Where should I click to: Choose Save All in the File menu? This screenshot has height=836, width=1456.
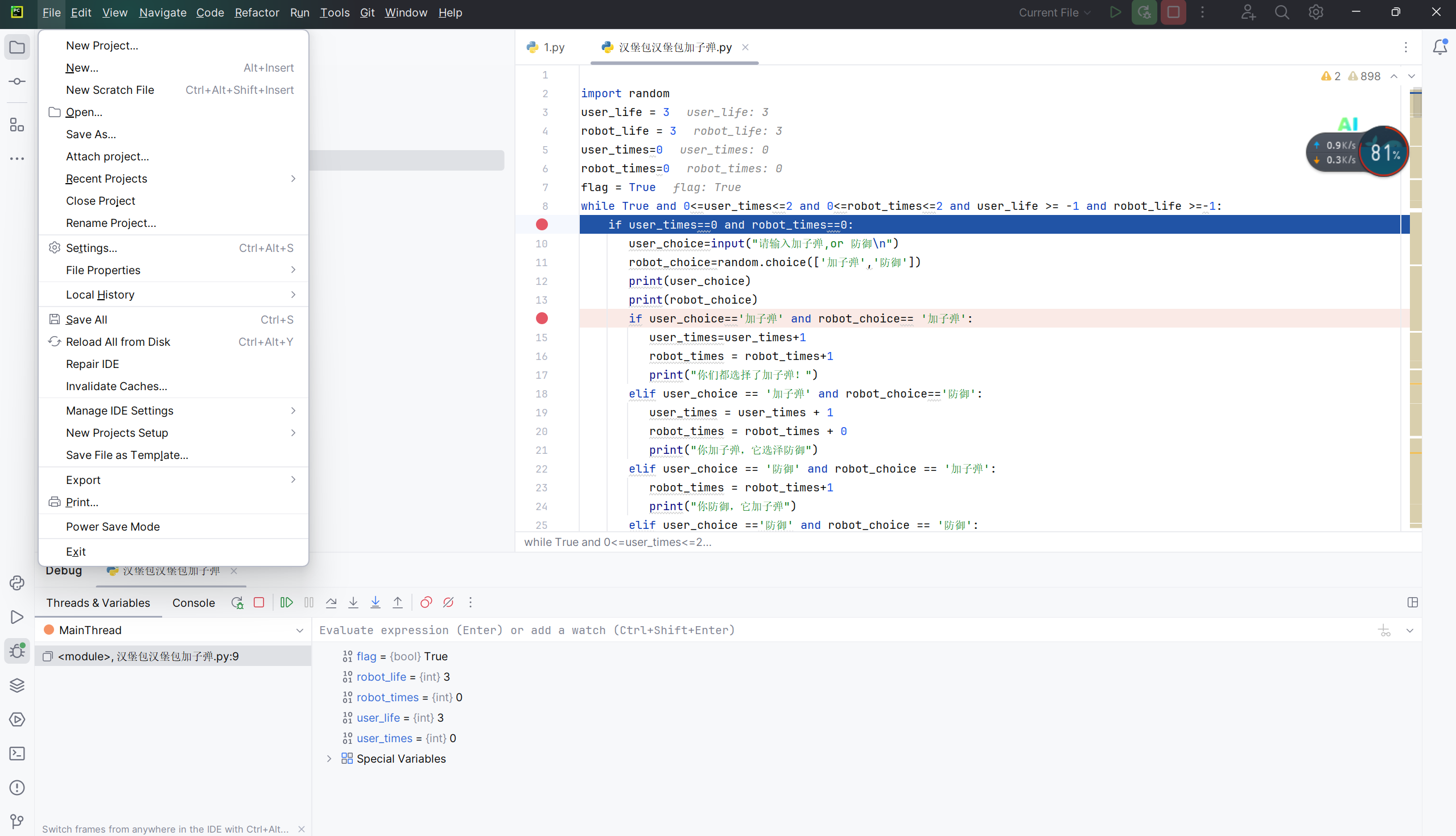click(x=174, y=320)
